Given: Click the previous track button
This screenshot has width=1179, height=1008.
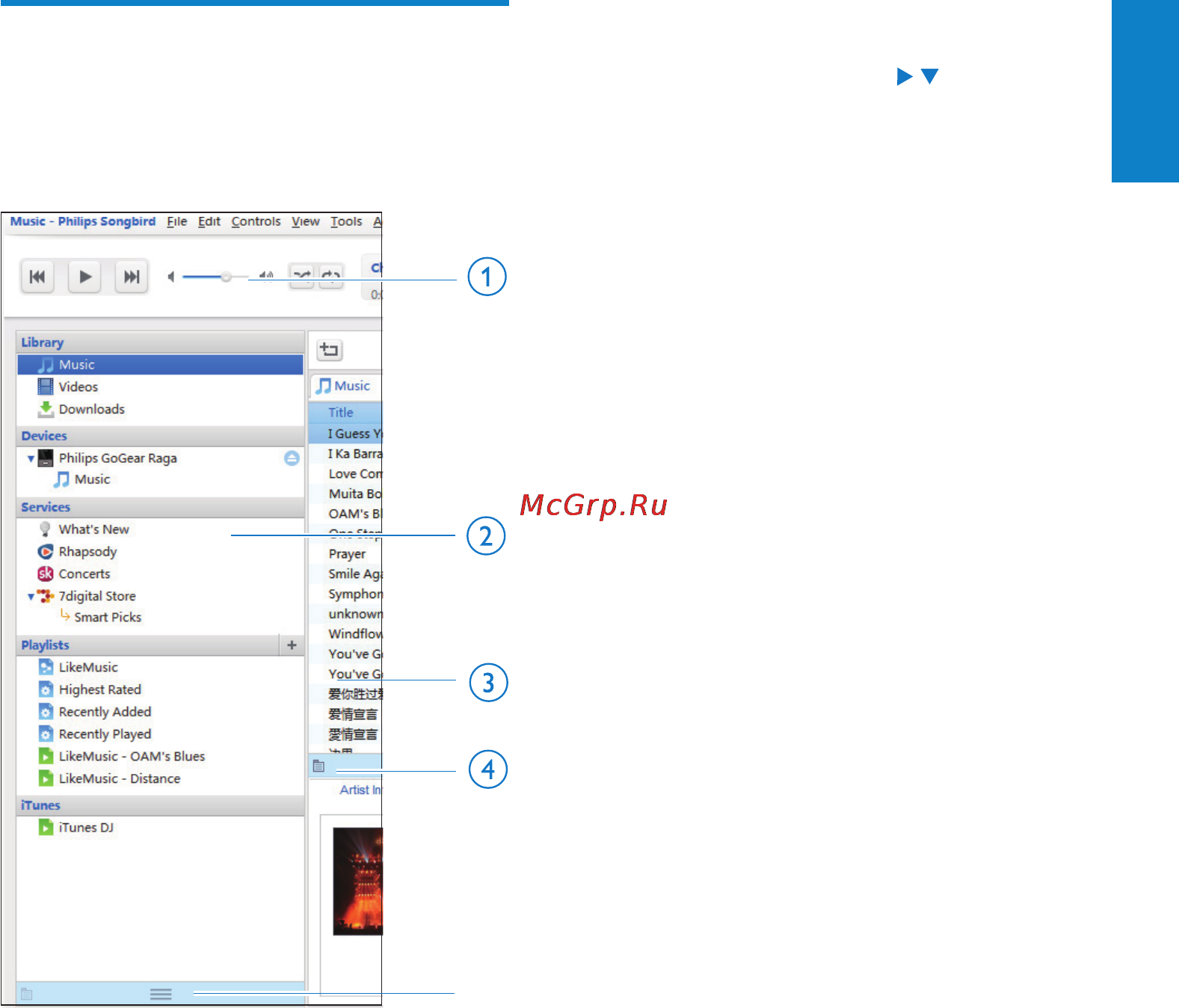Looking at the screenshot, I should 37,277.
